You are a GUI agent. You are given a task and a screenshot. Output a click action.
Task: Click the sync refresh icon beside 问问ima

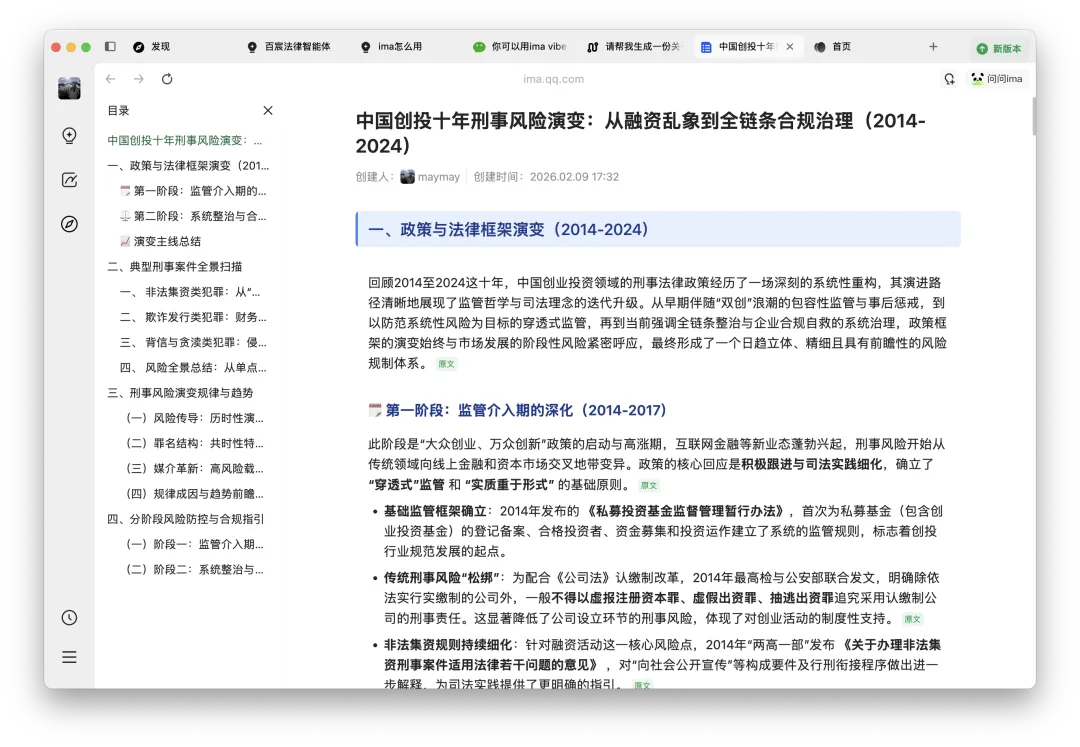coord(950,79)
